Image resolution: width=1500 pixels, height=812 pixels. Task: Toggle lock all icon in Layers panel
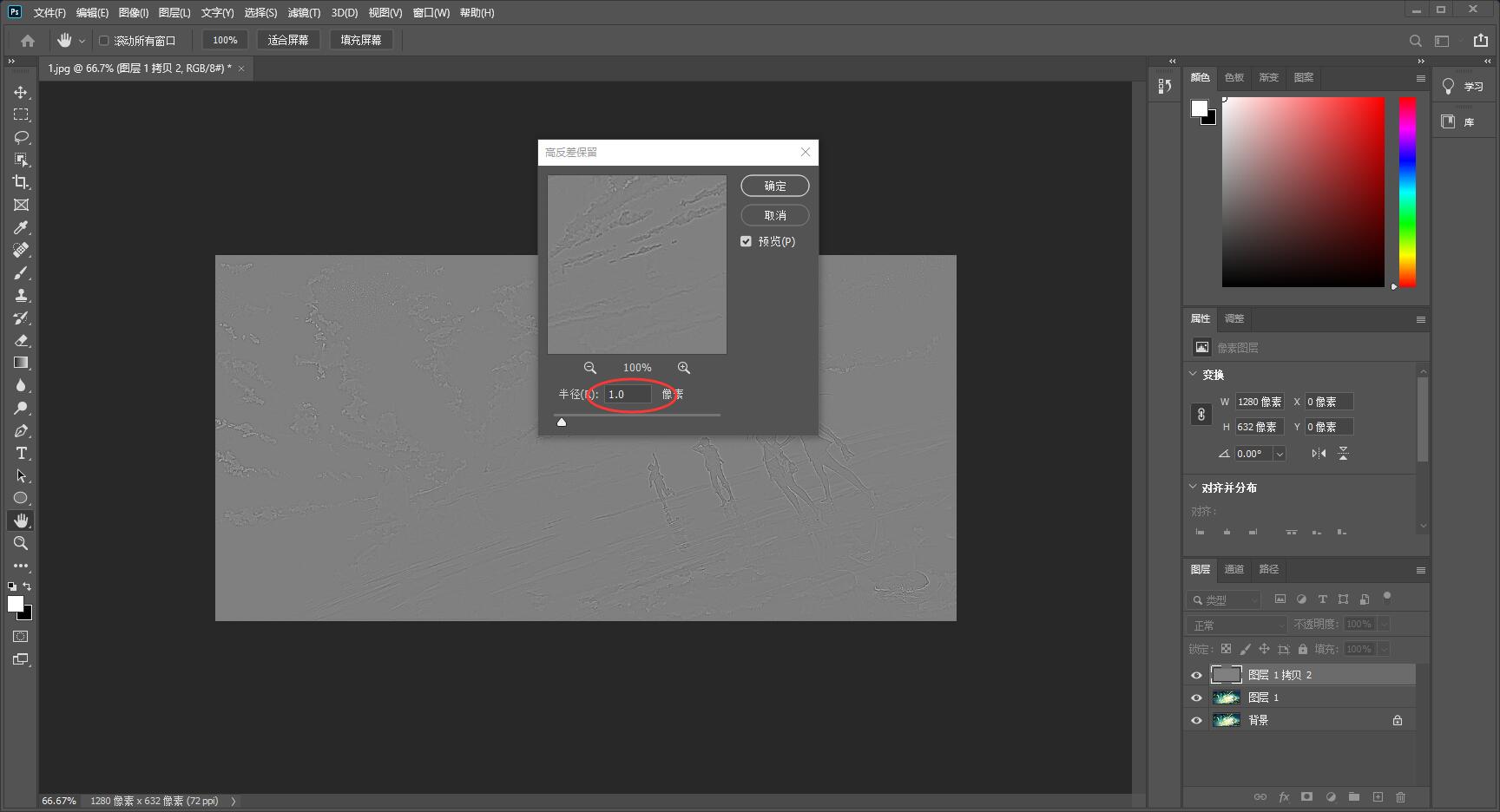[1302, 649]
